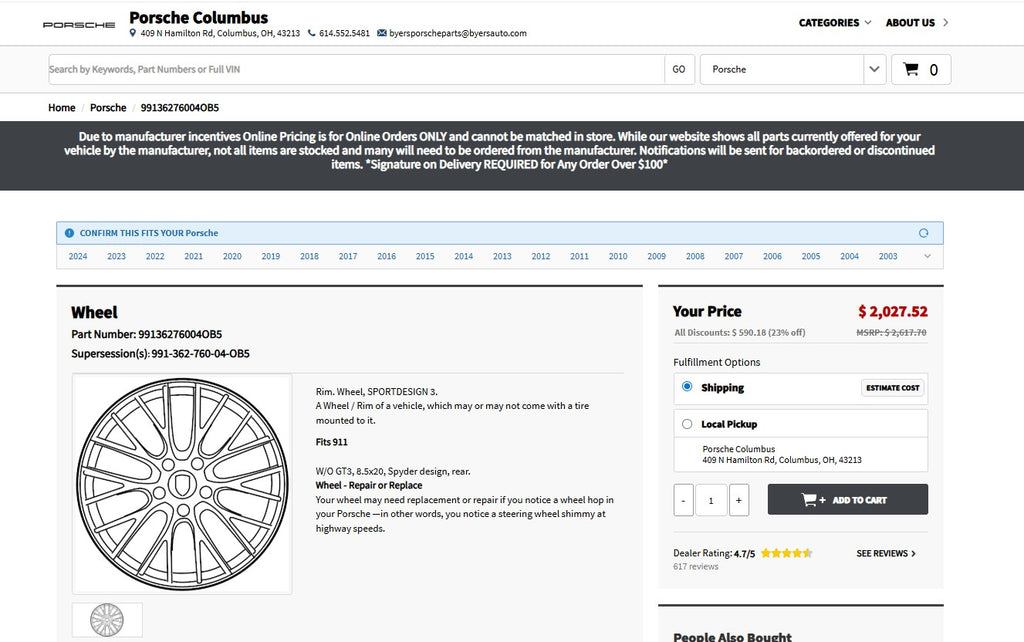1024x642 pixels.
Task: Select the Shipping fulfillment option
Action: coord(687,387)
